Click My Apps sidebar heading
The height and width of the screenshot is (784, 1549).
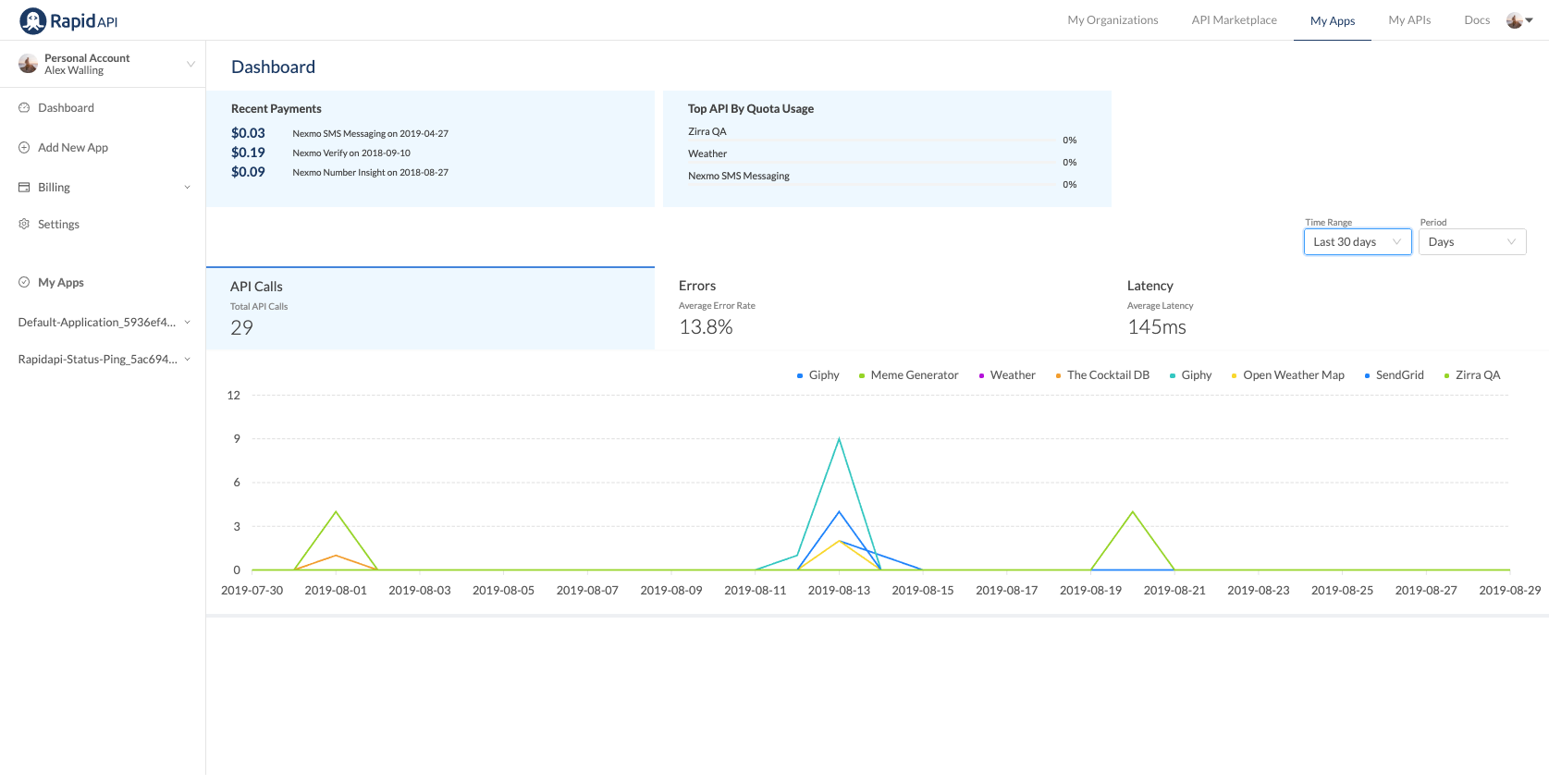coord(61,283)
